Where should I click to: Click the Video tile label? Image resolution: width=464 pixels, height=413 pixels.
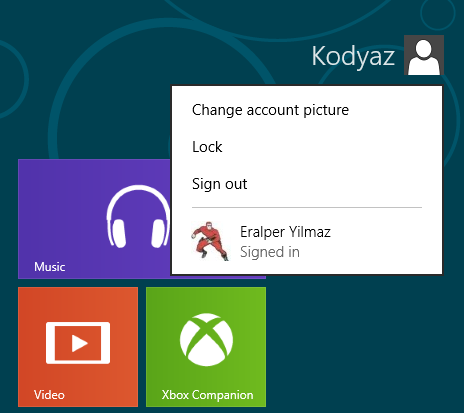point(49,395)
